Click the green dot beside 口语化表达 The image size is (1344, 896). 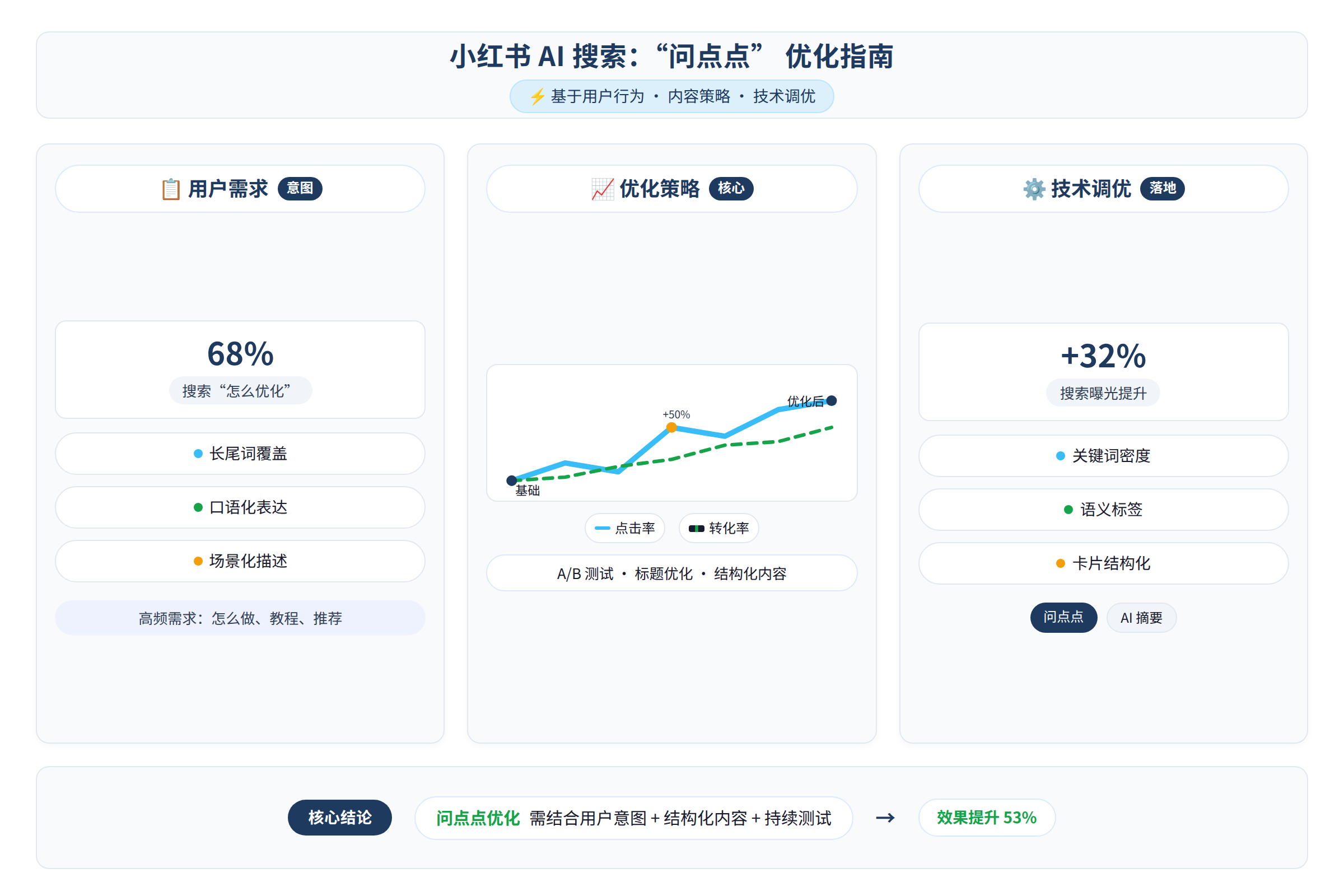point(198,507)
